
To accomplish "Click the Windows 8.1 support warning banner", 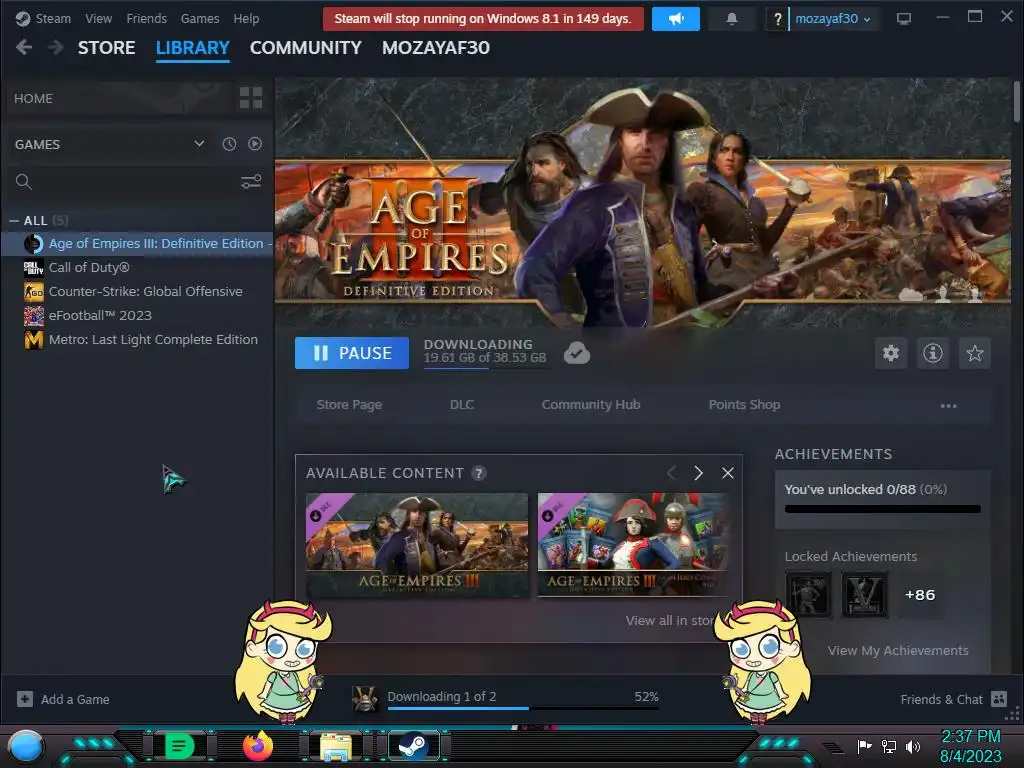I will pos(483,19).
